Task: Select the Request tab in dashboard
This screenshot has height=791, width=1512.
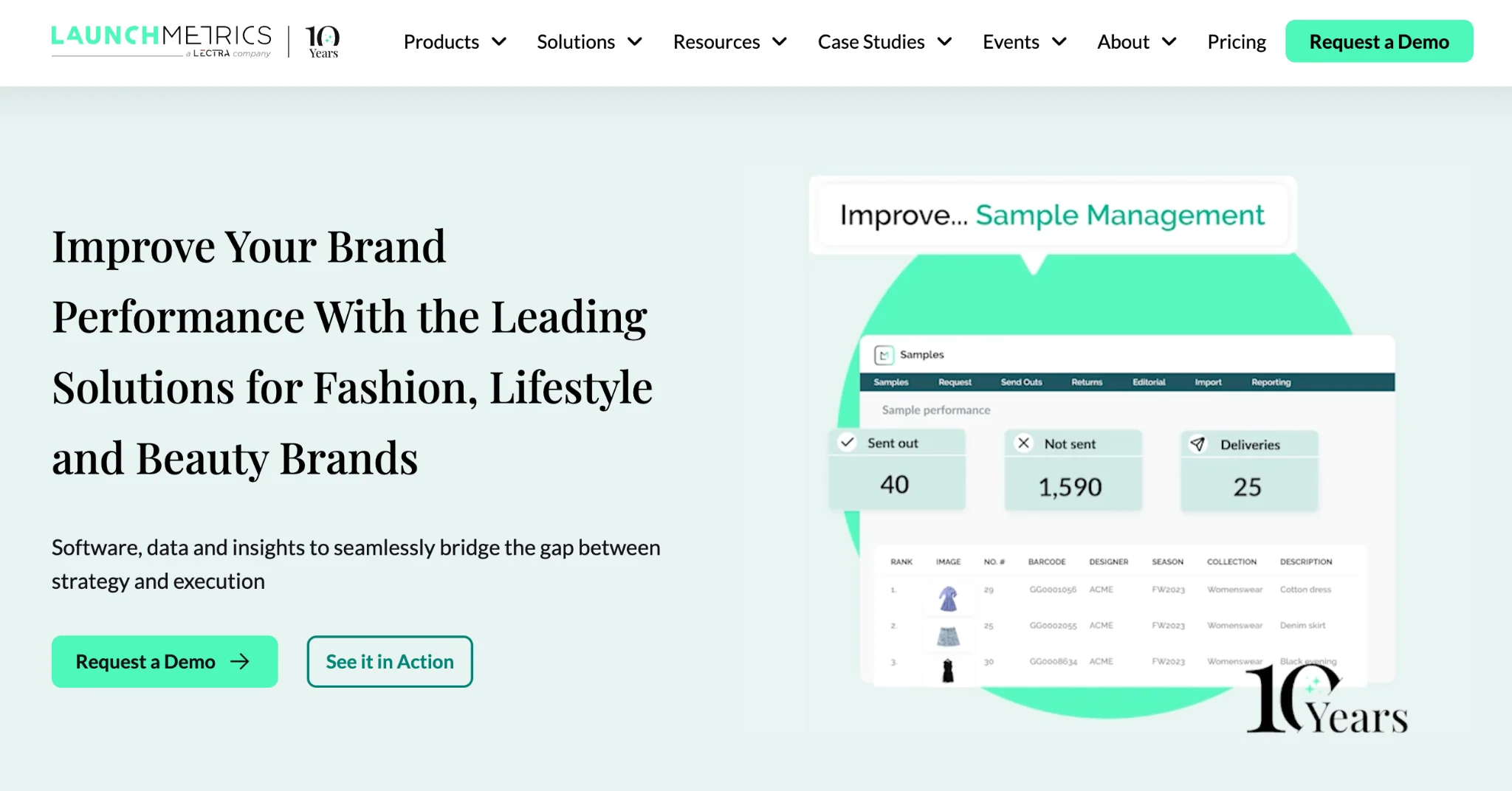Action: click(955, 382)
